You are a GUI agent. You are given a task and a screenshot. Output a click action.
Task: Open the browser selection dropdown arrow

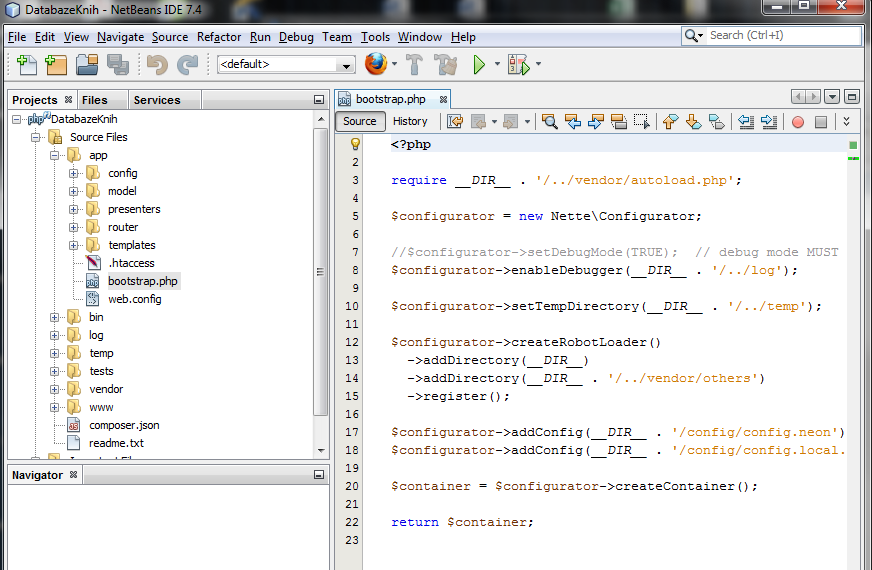[x=394, y=64]
